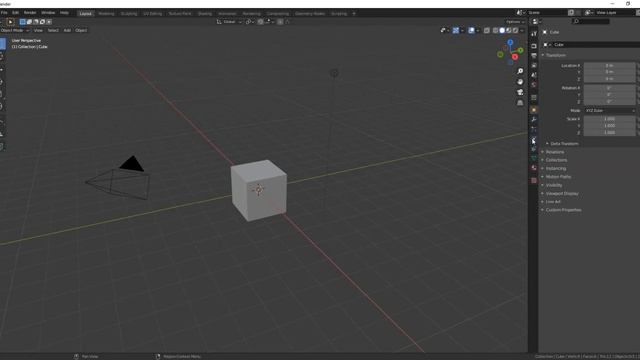Switch to the Modeling workspace tab

[106, 13]
